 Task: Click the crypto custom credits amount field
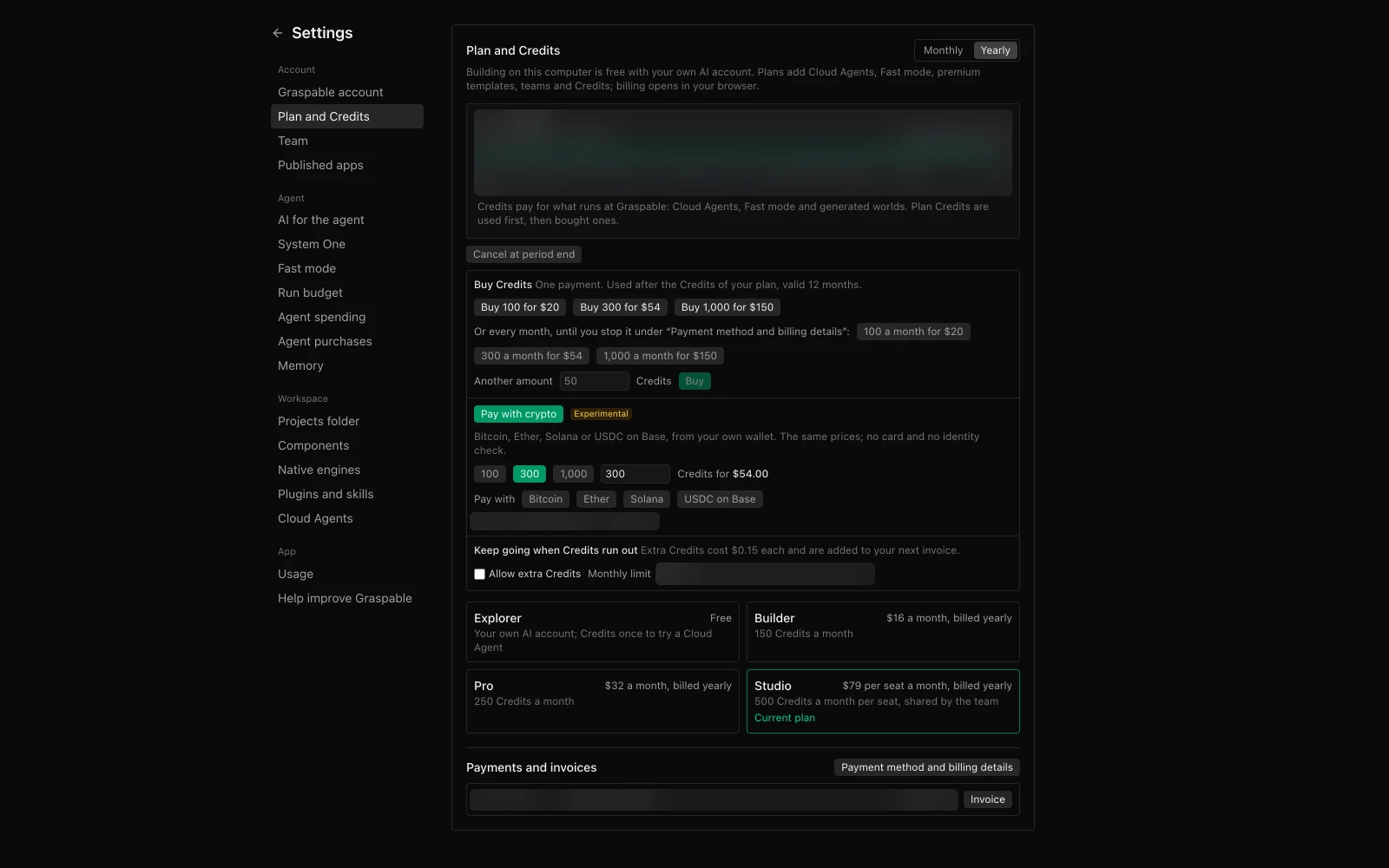coord(635,474)
